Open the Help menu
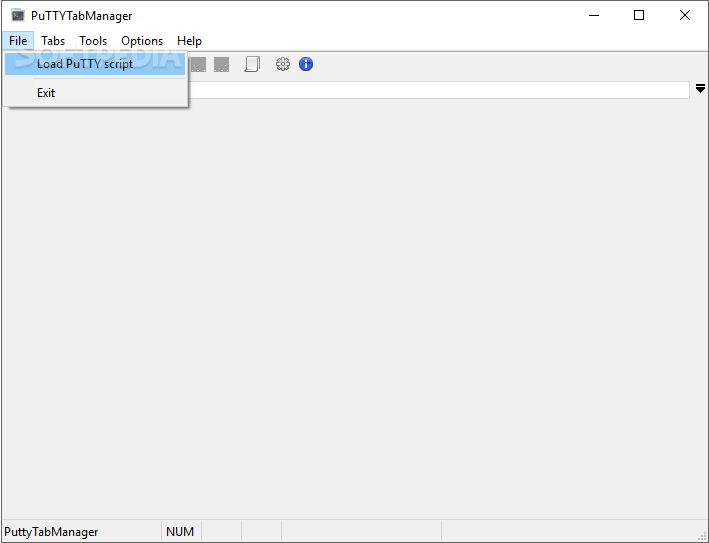This screenshot has width=709, height=543. coord(189,41)
